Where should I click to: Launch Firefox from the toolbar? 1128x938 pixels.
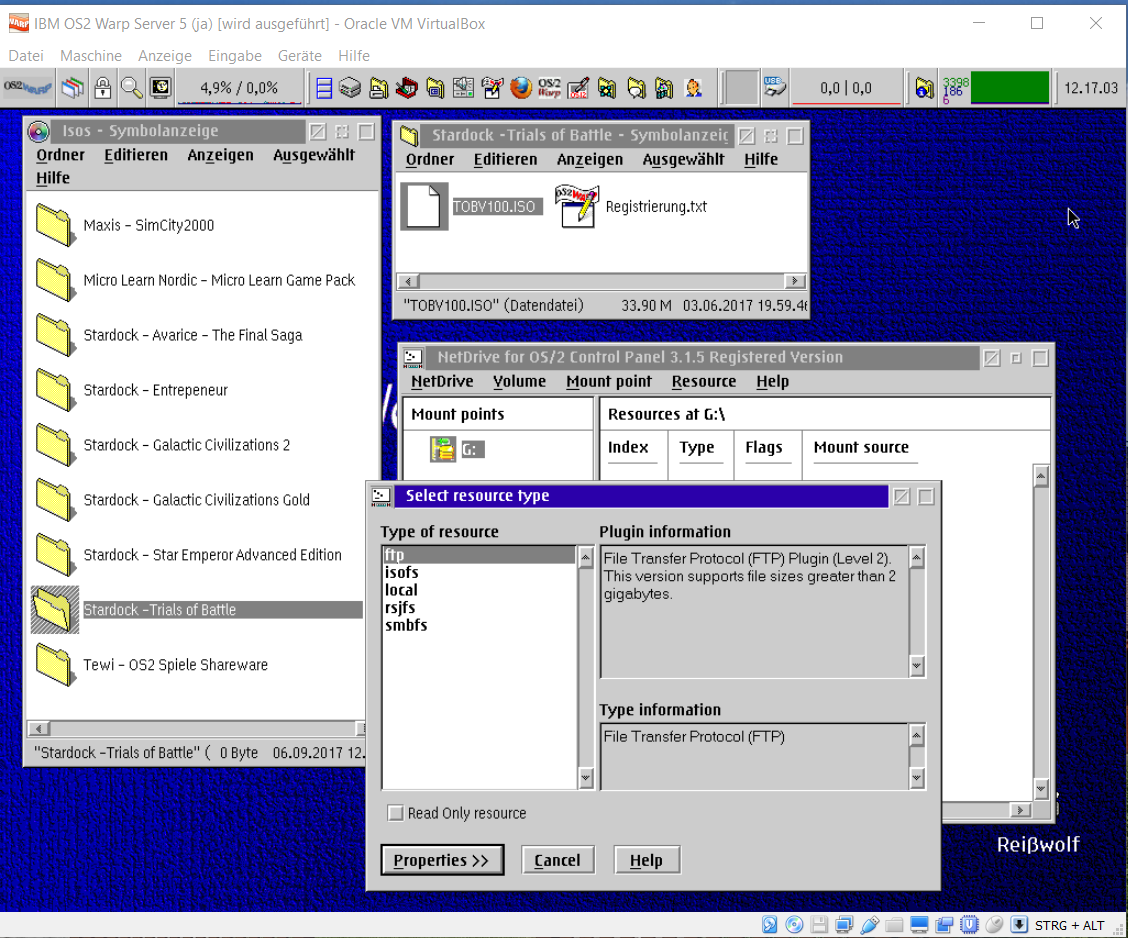521,88
